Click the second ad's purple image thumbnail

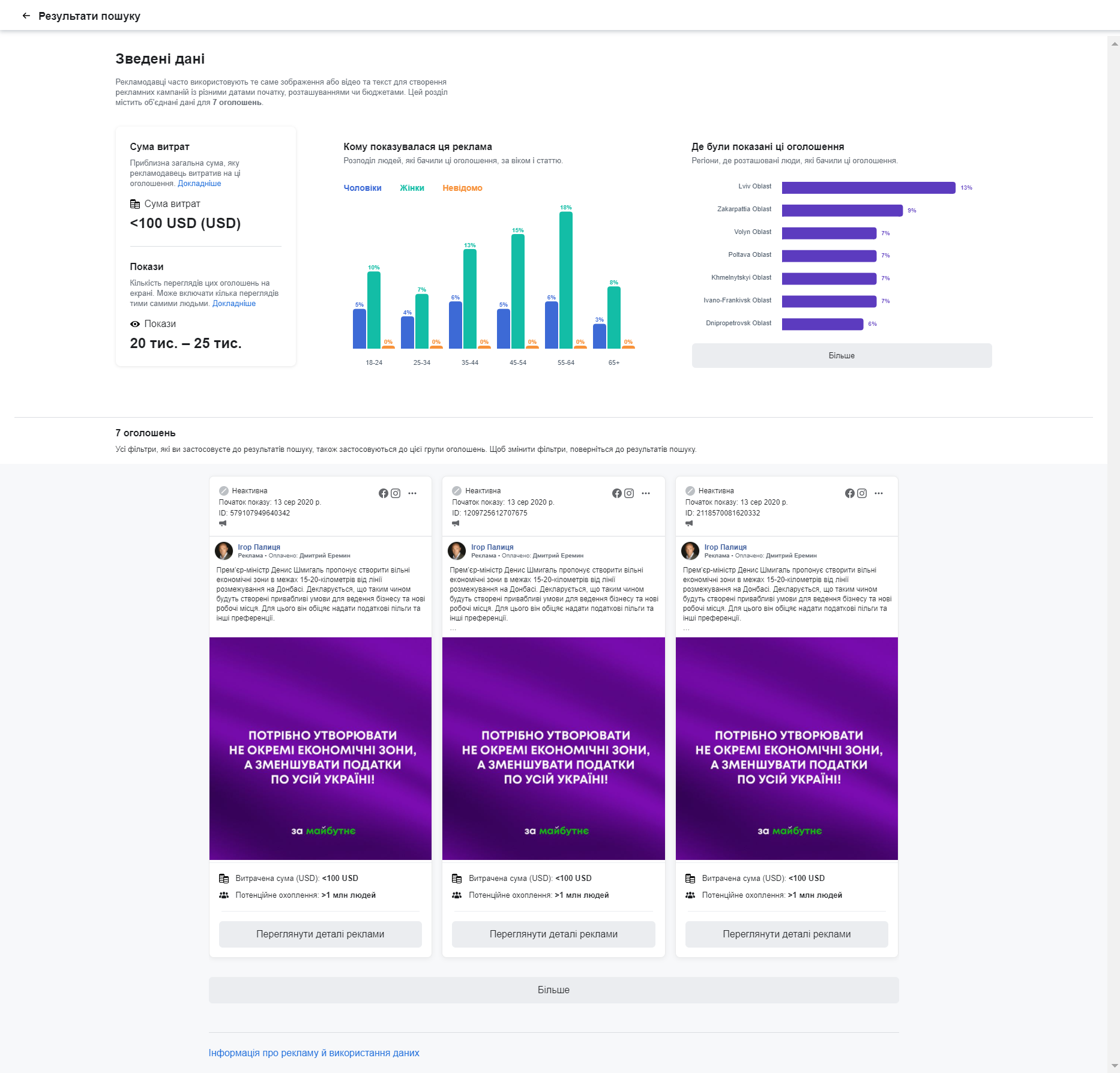pos(553,748)
